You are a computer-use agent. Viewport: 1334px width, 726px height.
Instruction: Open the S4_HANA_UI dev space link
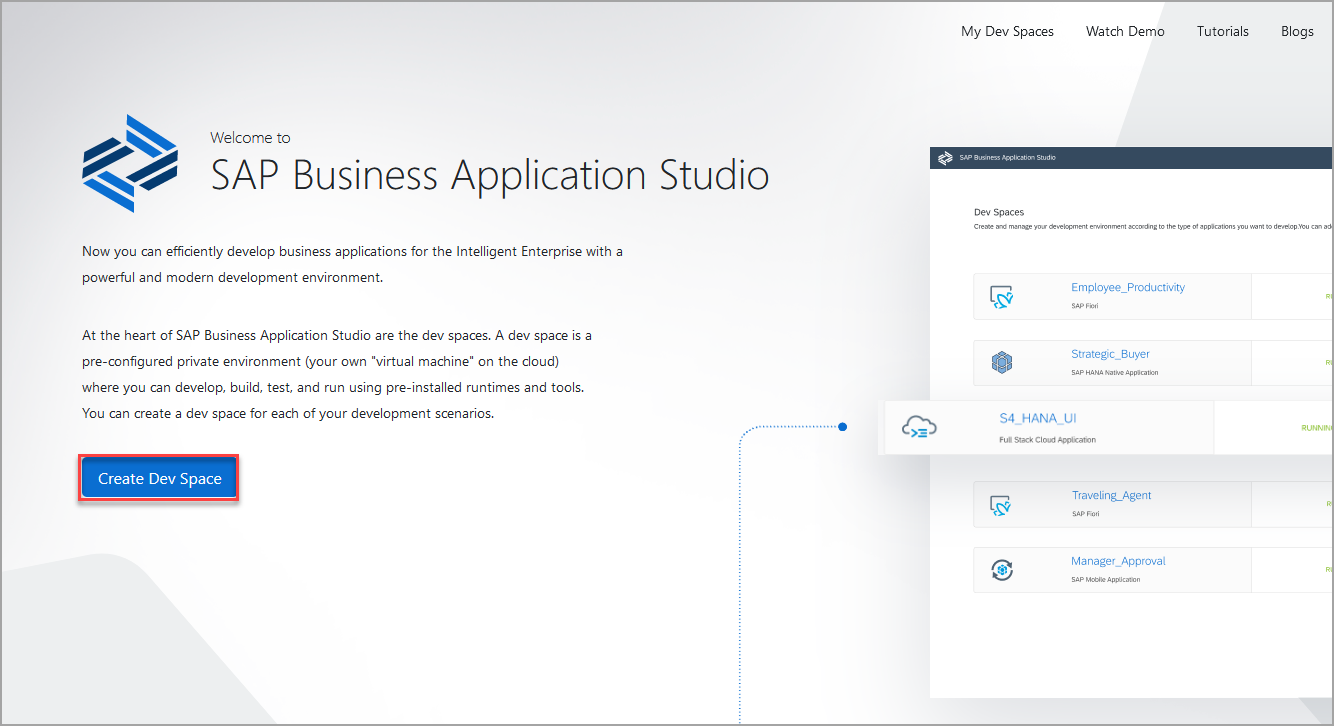coord(1038,418)
